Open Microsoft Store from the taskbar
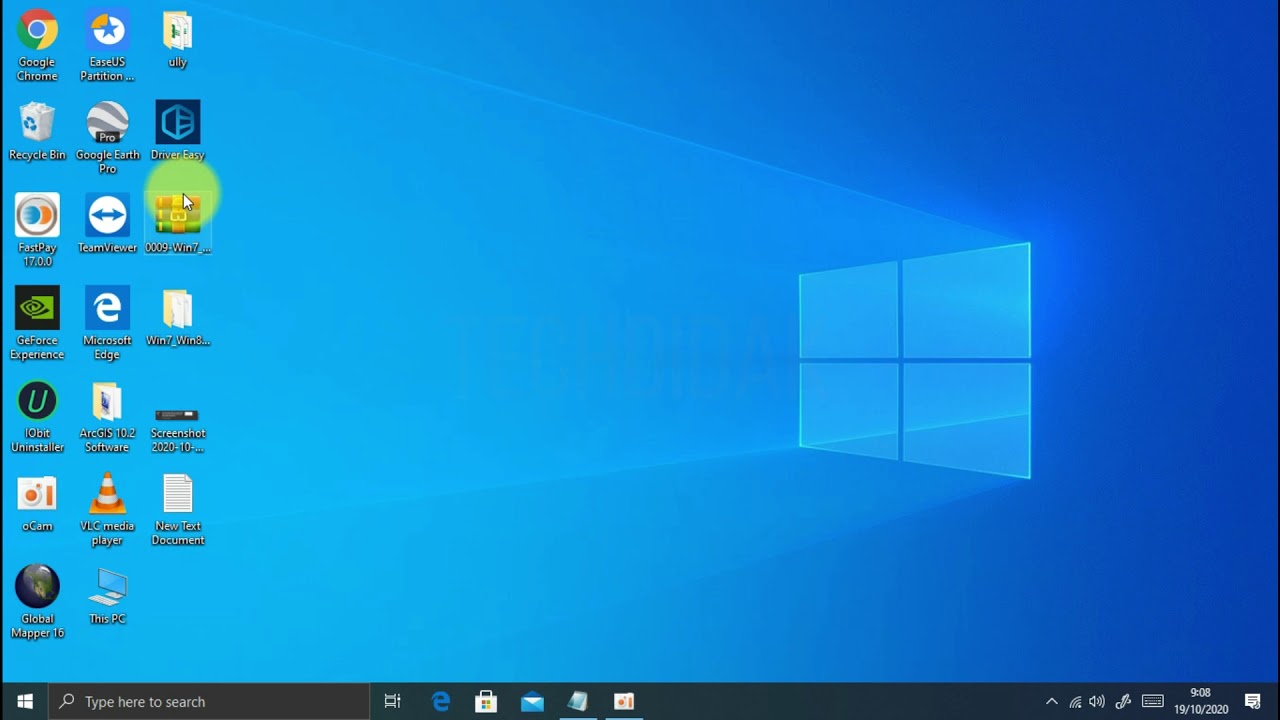This screenshot has width=1280, height=720. click(x=486, y=701)
